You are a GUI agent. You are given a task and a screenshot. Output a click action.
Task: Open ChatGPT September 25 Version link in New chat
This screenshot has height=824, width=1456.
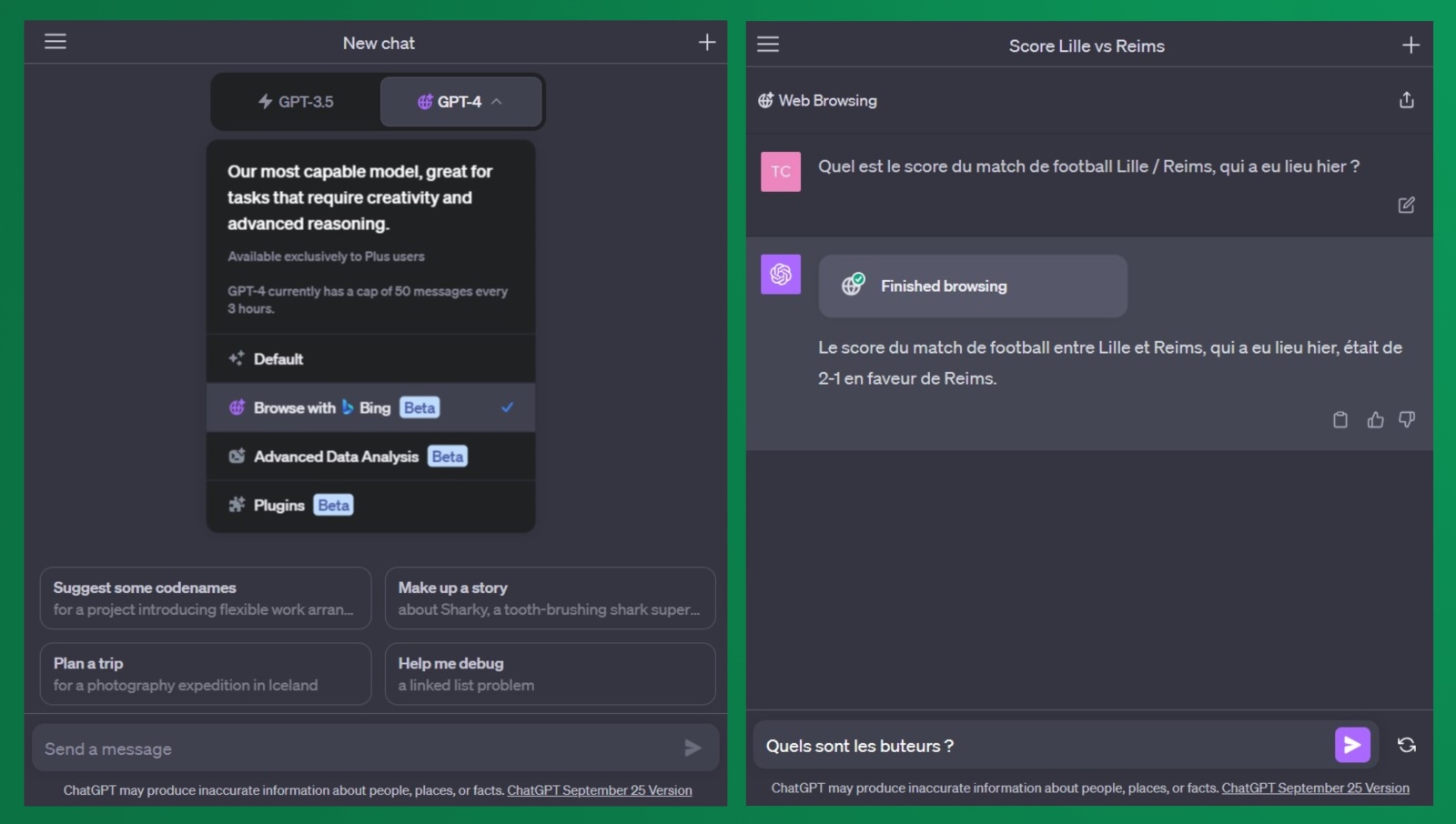tap(599, 790)
